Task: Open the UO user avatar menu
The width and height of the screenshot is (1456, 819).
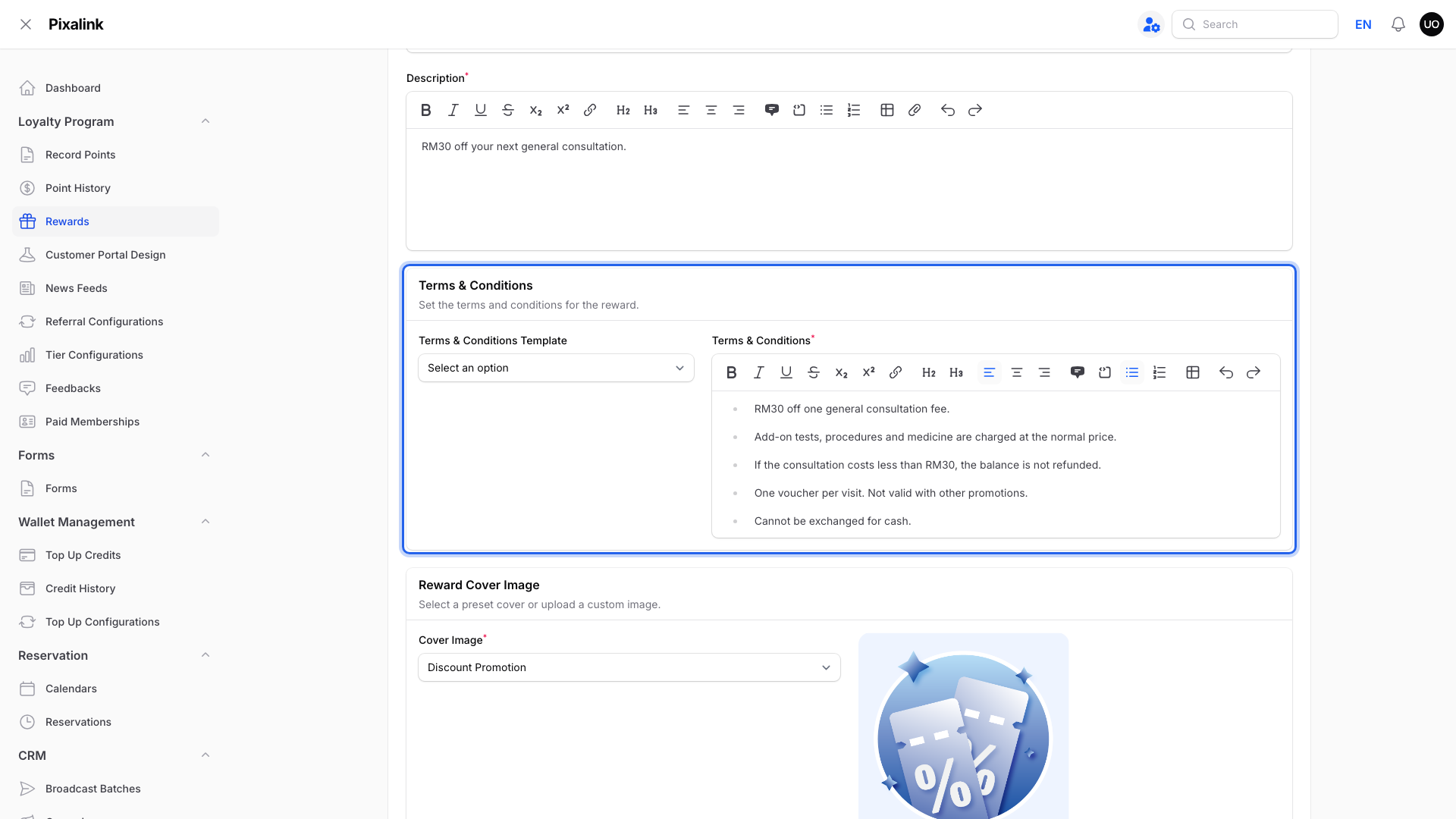Action: click(x=1432, y=24)
